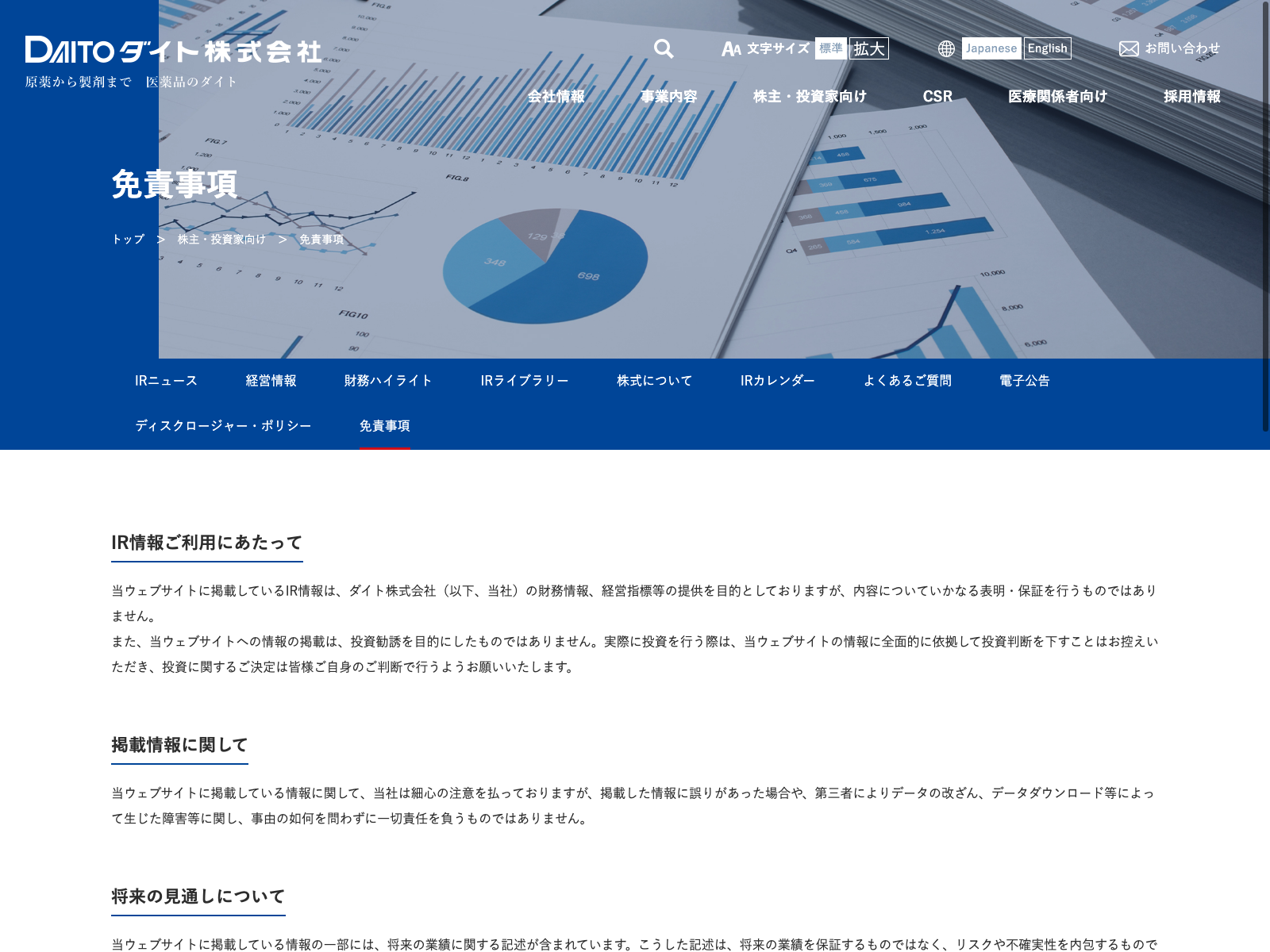This screenshot has width=1270, height=952.
Task: Switch language to English
Action: point(1047,48)
